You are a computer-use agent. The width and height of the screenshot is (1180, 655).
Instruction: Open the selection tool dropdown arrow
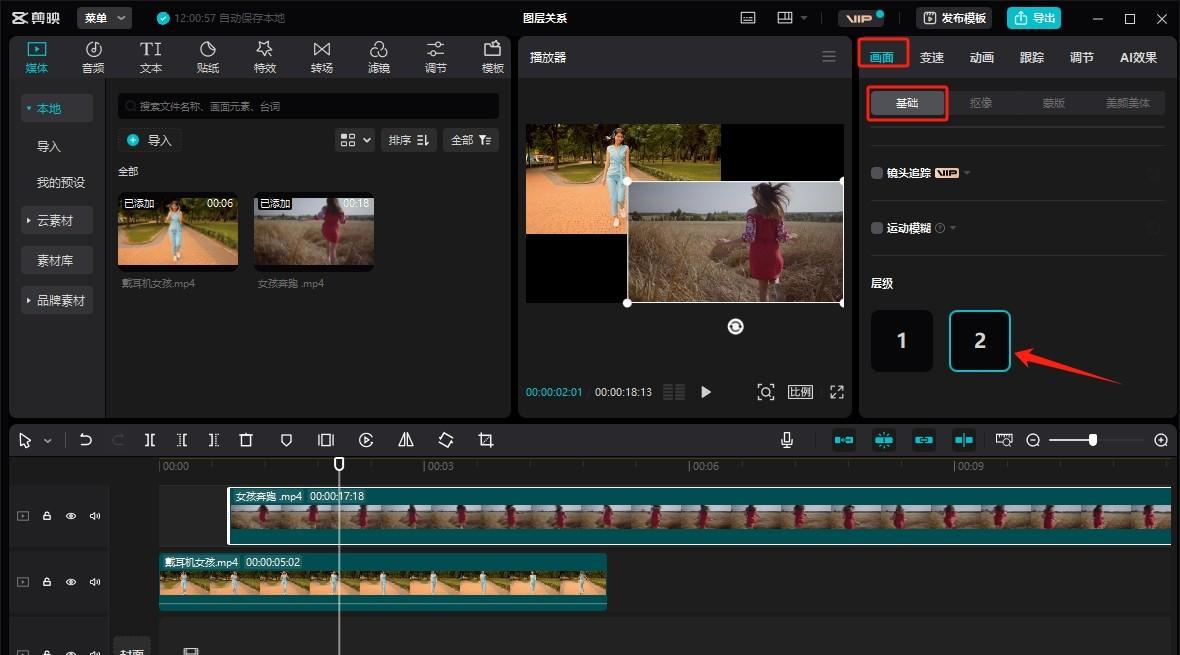(x=47, y=441)
